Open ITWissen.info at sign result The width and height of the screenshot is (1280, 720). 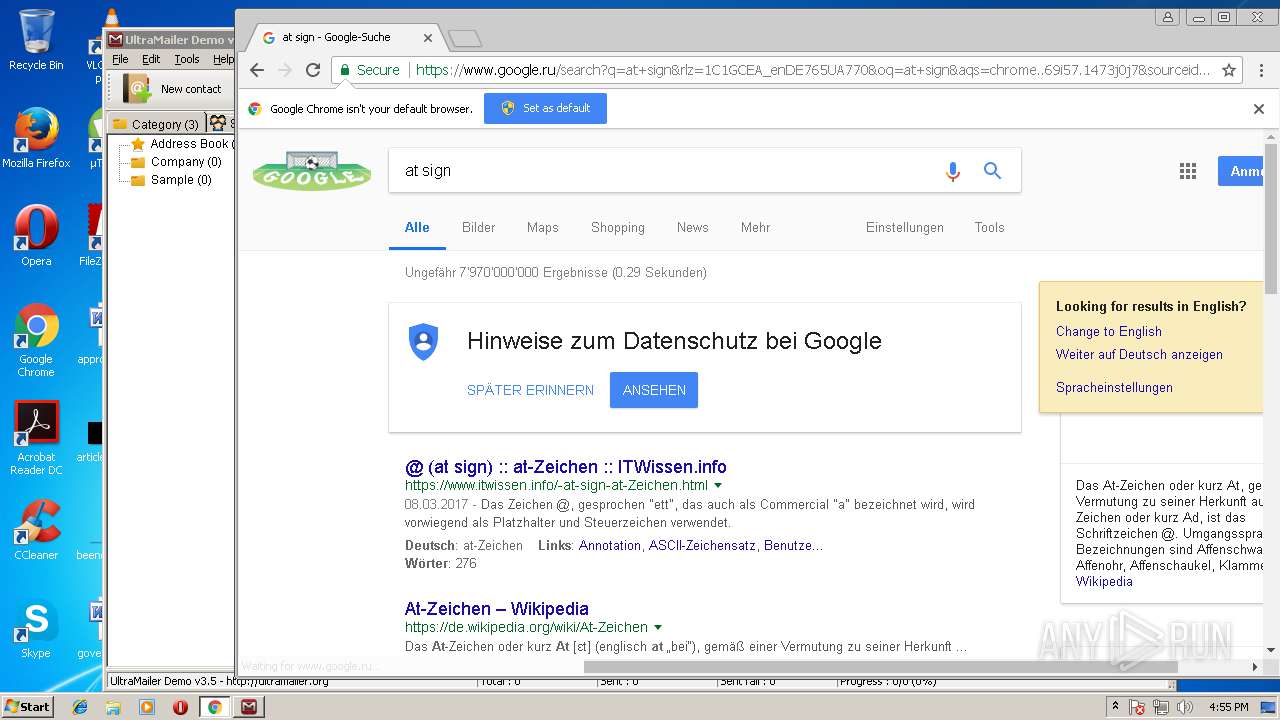click(566, 467)
